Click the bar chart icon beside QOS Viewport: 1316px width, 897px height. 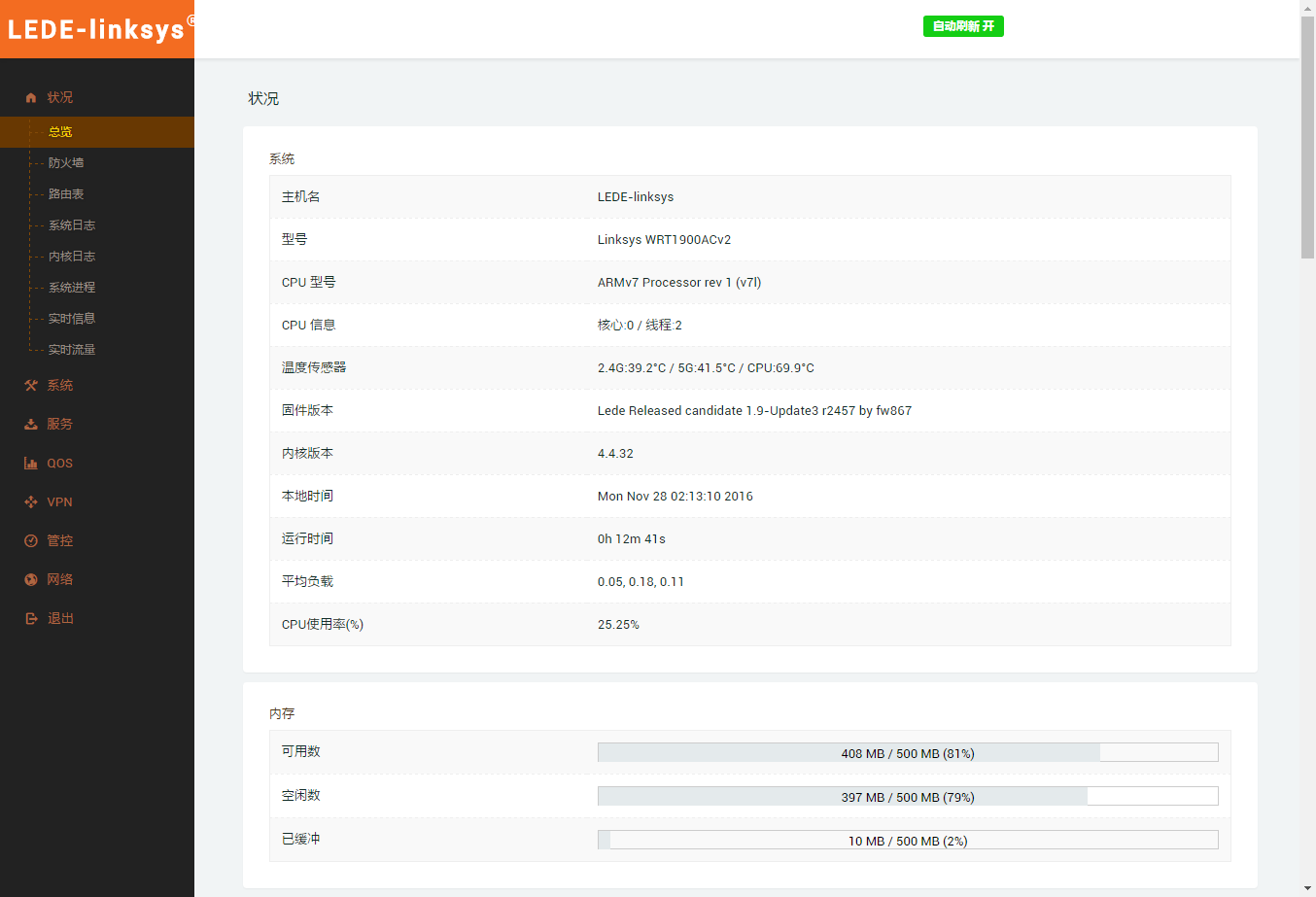pyautogui.click(x=31, y=464)
